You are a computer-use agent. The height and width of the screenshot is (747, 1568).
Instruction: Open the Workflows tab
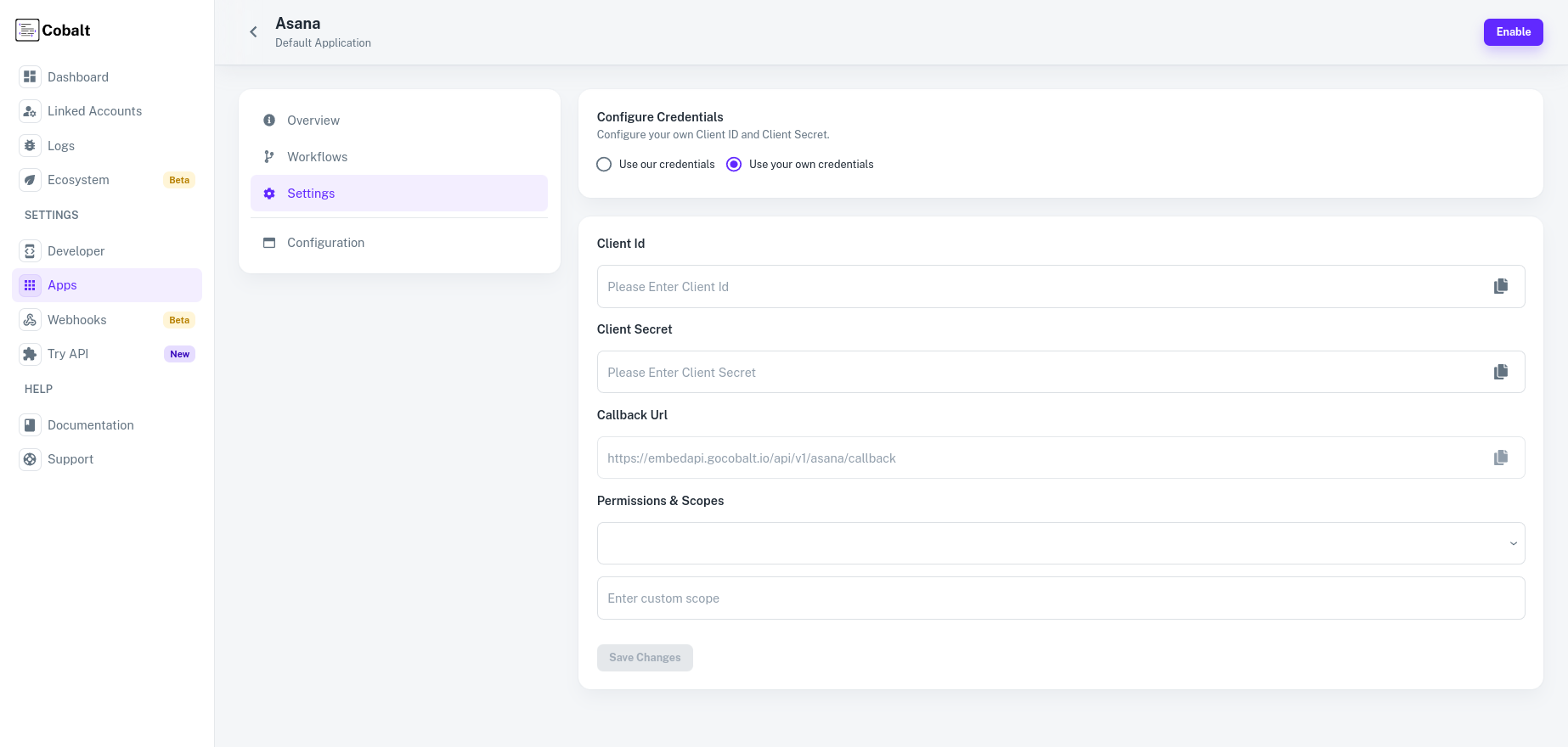(399, 157)
